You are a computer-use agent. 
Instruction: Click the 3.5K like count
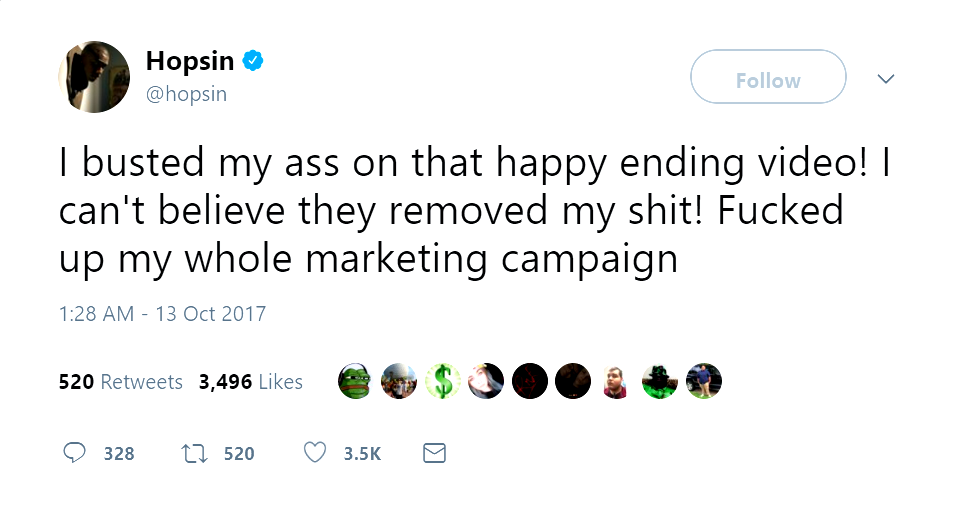(362, 454)
